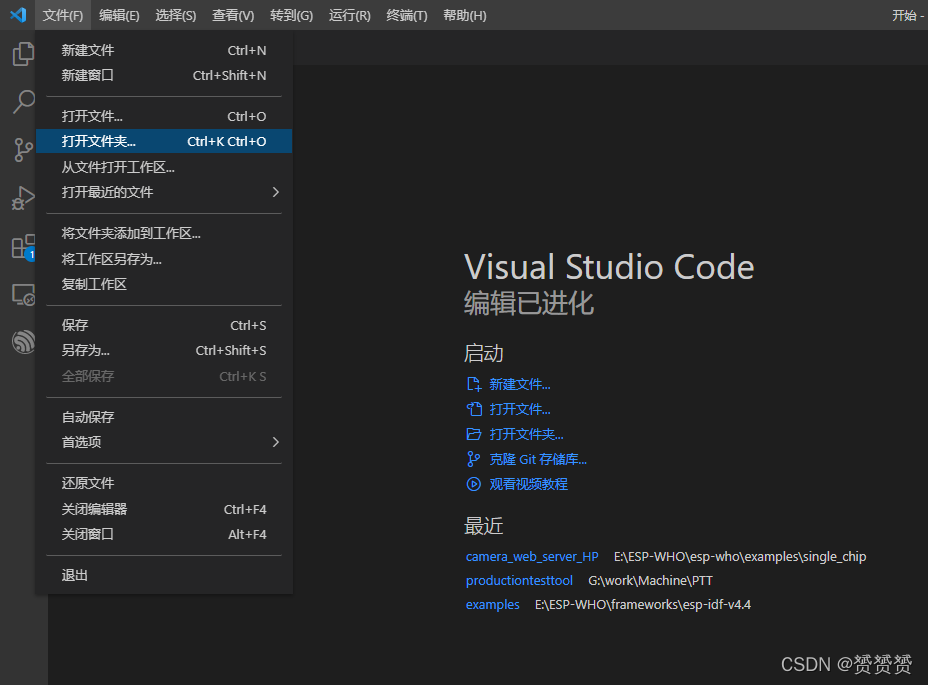Image resolution: width=928 pixels, height=685 pixels.
Task: Choose 从文件打开工作区... entry
Action: [164, 167]
